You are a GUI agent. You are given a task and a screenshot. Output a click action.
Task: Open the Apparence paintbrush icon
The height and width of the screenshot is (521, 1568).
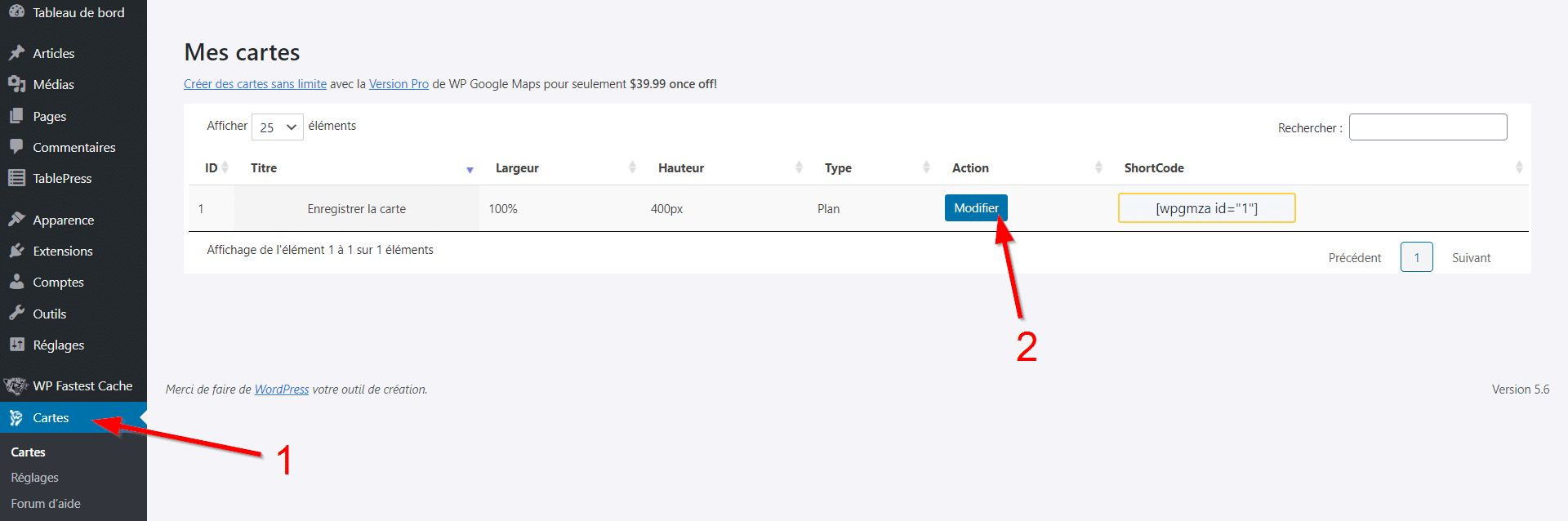pos(16,220)
